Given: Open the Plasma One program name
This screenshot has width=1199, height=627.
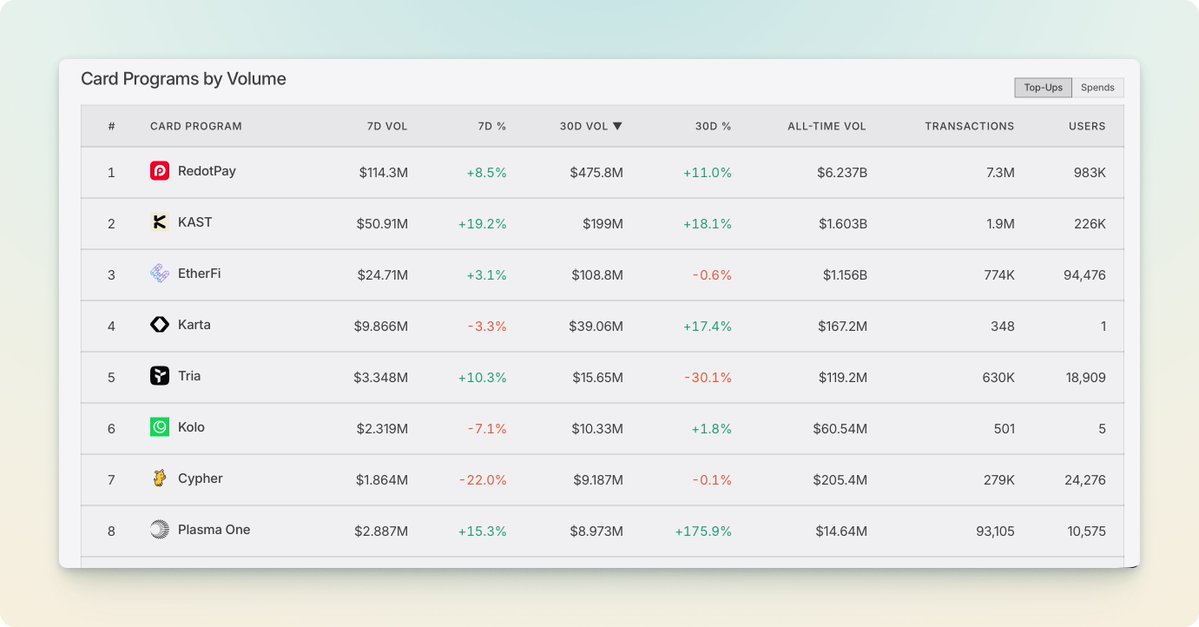Looking at the screenshot, I should (x=214, y=530).
